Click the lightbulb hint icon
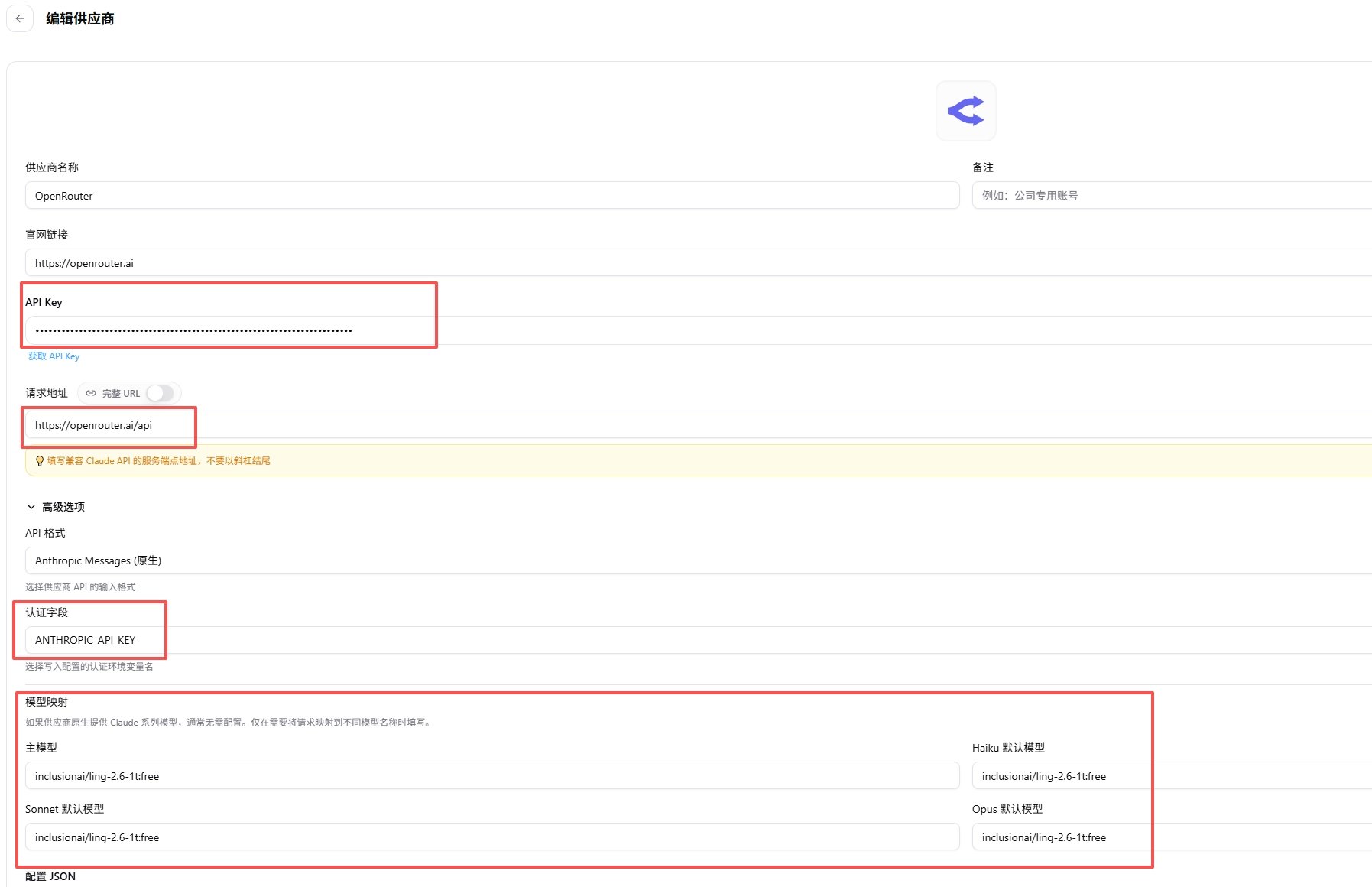Viewport: 1372px width, 887px height. (x=40, y=461)
